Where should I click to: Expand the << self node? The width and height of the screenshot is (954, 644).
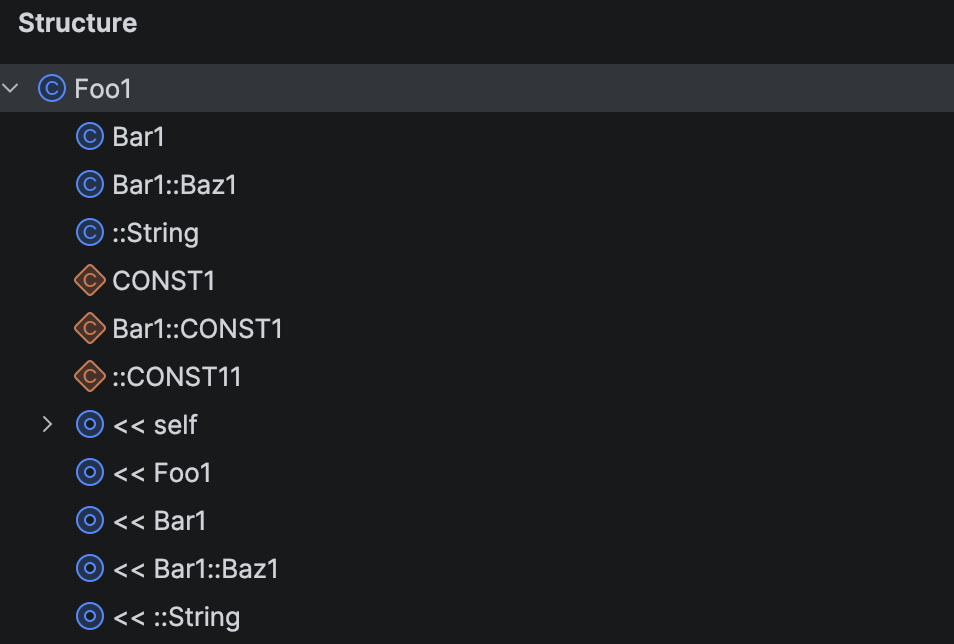pyautogui.click(x=47, y=425)
